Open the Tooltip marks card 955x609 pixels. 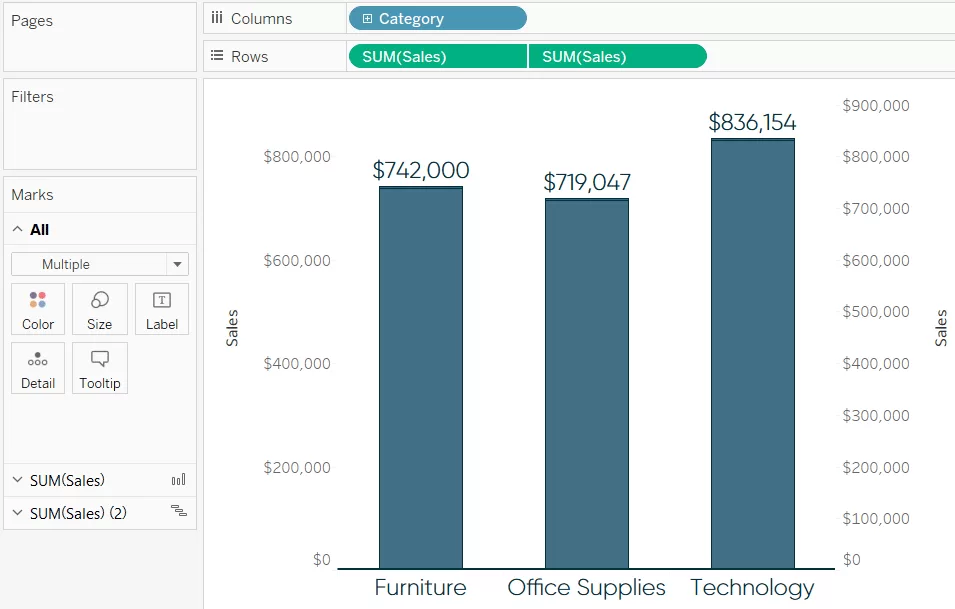[99, 368]
